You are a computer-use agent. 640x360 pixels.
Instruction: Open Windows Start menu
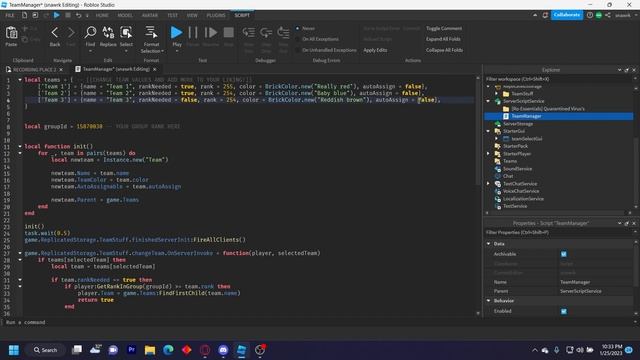[x=14, y=350]
